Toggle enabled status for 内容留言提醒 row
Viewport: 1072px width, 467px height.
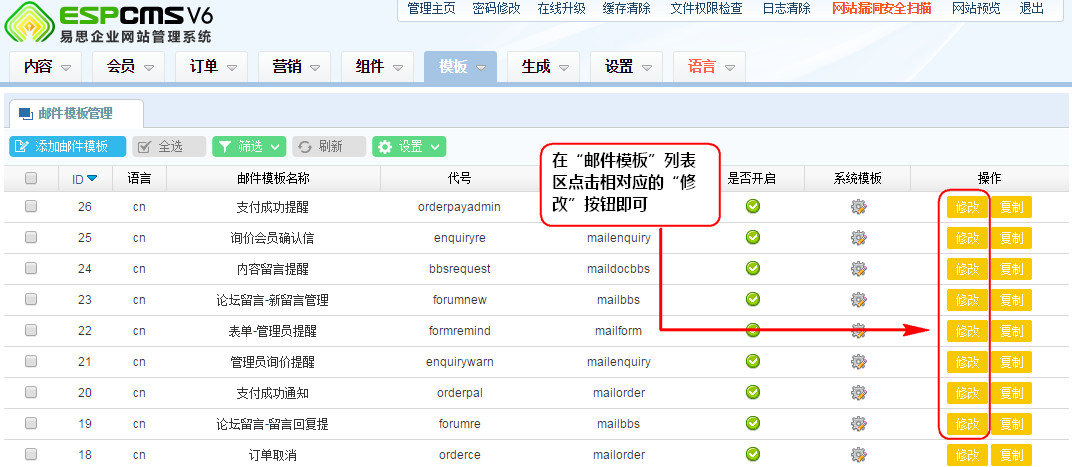(x=753, y=268)
